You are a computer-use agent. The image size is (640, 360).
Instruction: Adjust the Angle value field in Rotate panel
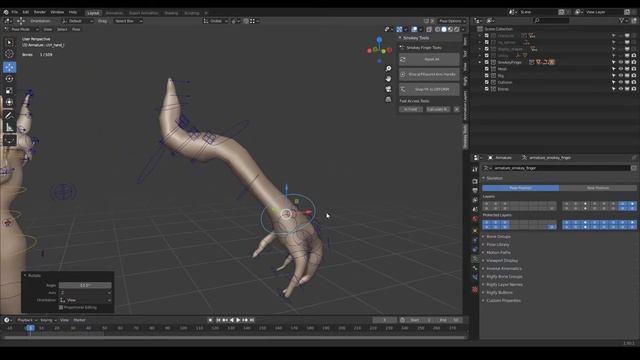tap(85, 285)
